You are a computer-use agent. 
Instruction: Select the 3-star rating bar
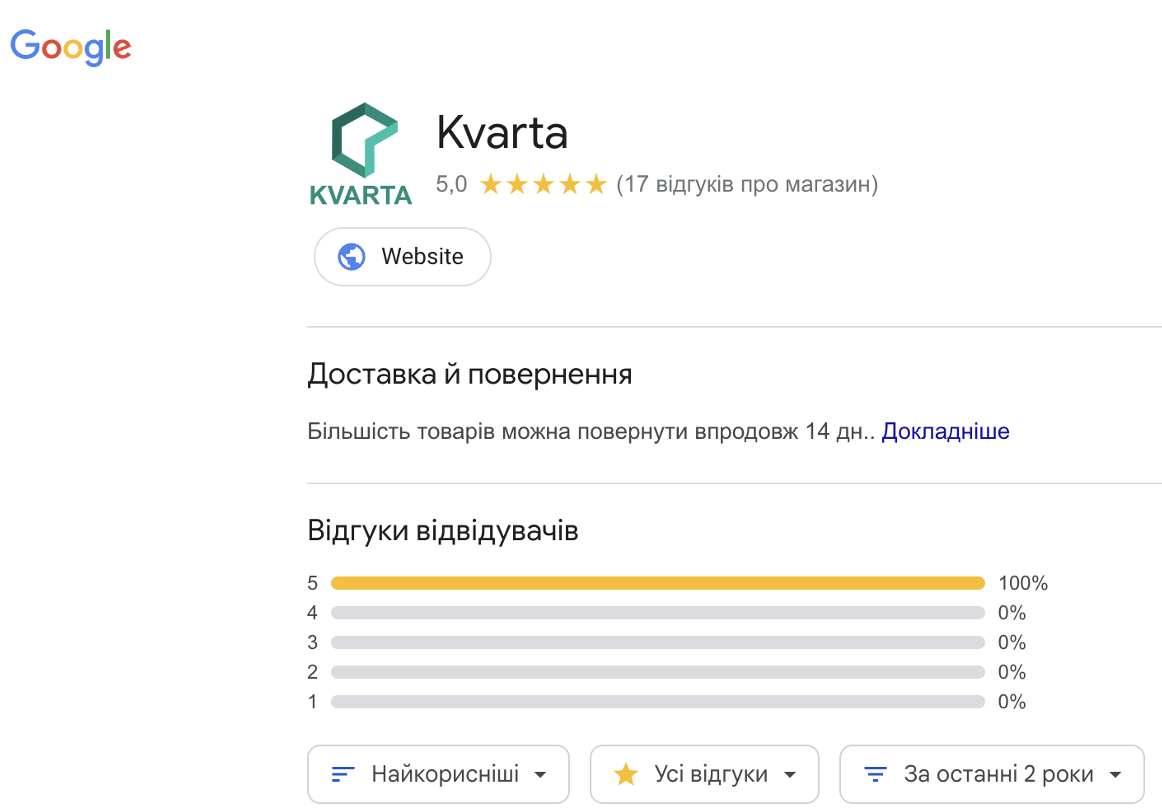coord(658,642)
